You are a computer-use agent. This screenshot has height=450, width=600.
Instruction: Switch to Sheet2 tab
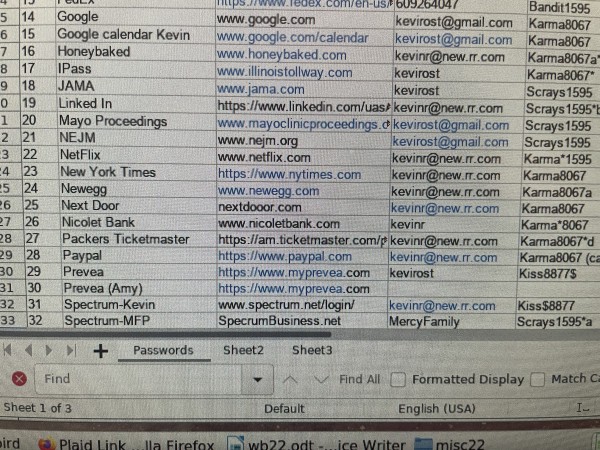point(243,350)
